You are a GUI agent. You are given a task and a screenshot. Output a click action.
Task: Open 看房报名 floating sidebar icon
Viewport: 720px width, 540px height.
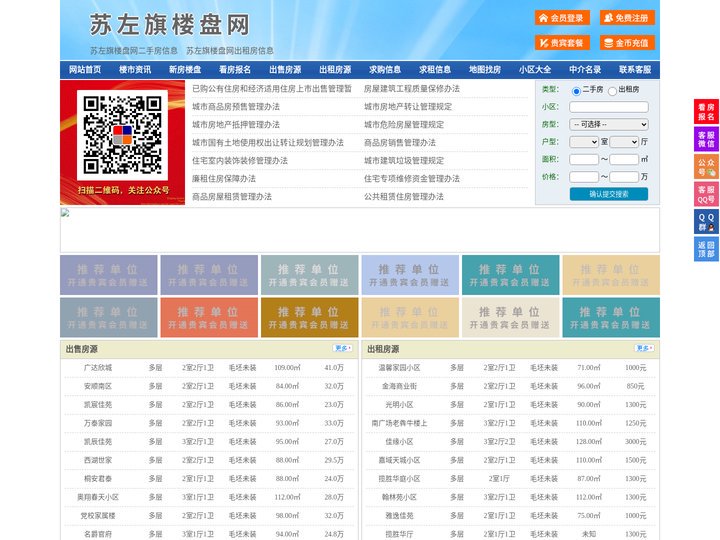pyautogui.click(x=706, y=112)
